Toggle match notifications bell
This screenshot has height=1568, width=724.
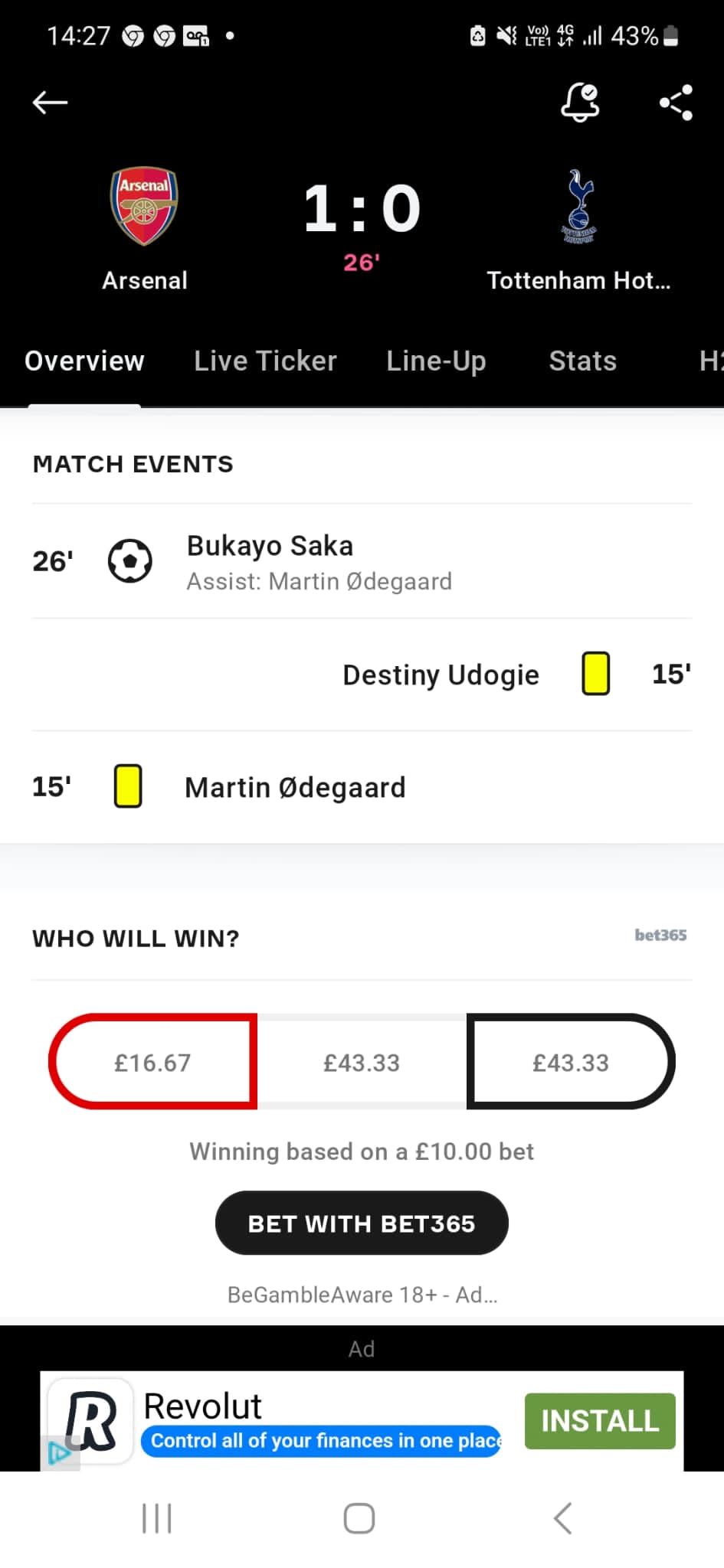pos(580,102)
